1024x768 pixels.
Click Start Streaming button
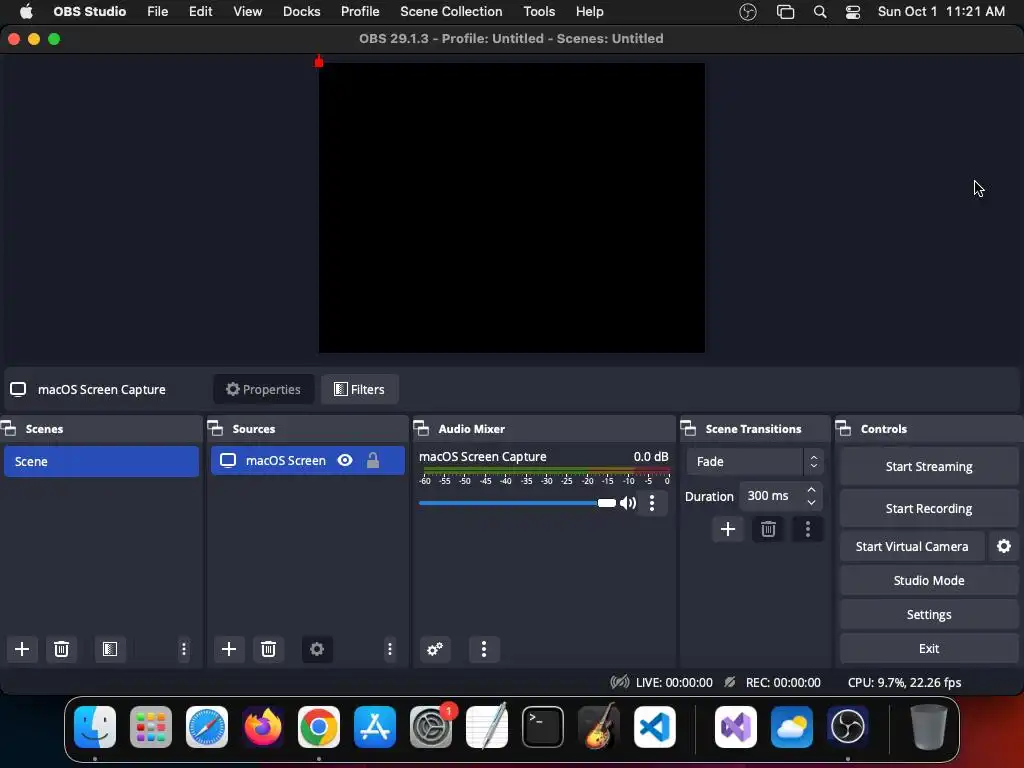pyautogui.click(x=929, y=466)
